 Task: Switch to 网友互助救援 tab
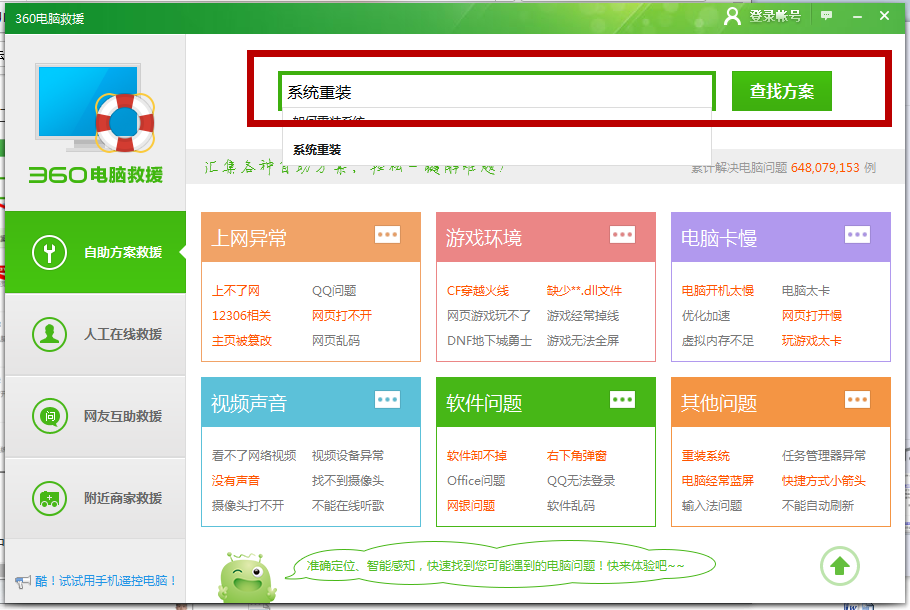[x=96, y=416]
